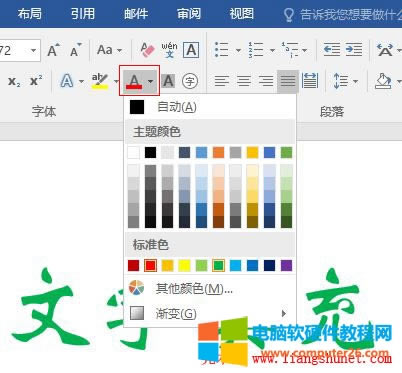Choose the blue standard color
Image resolution: width=402 pixels, height=373 pixels.
(x=252, y=266)
